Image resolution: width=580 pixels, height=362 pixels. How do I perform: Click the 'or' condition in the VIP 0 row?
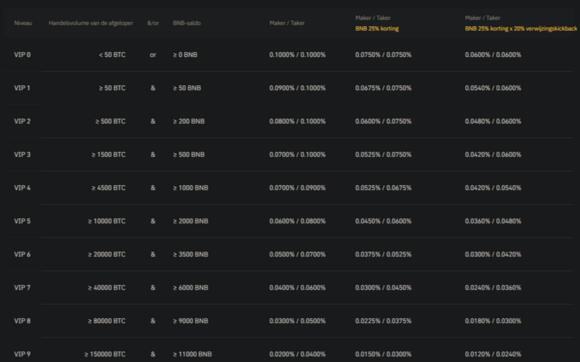coord(153,55)
